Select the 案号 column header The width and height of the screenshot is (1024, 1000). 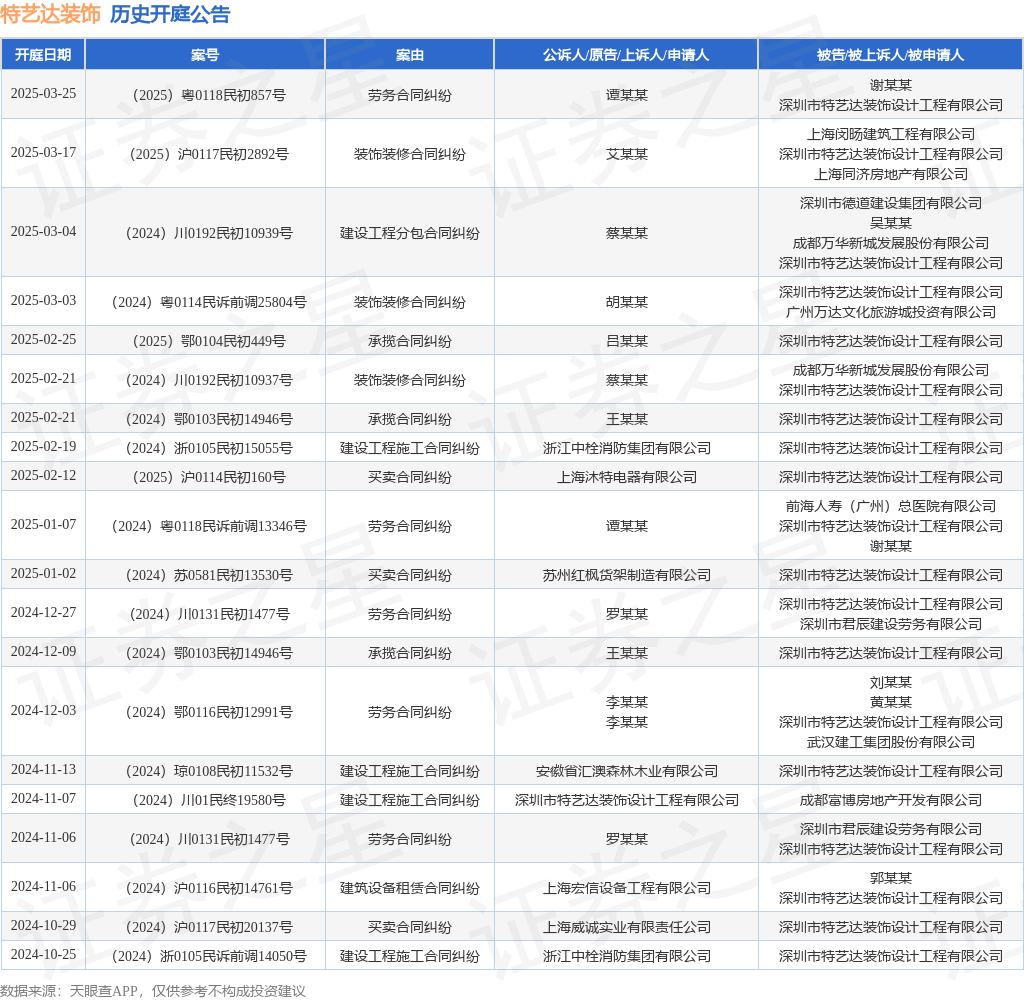pos(205,55)
